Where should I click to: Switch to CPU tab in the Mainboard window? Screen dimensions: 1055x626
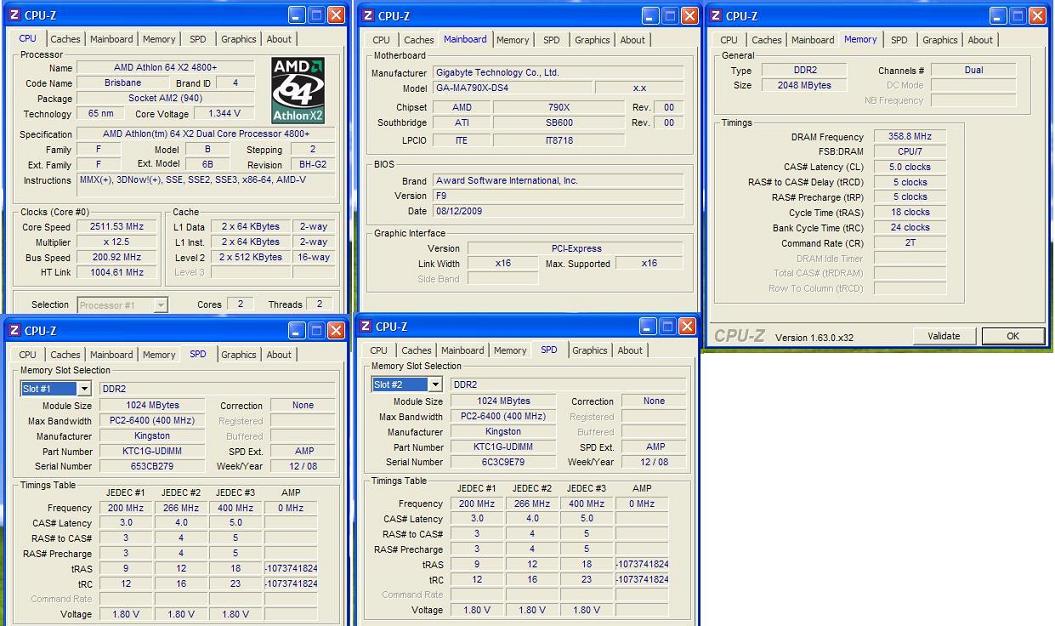coord(381,40)
